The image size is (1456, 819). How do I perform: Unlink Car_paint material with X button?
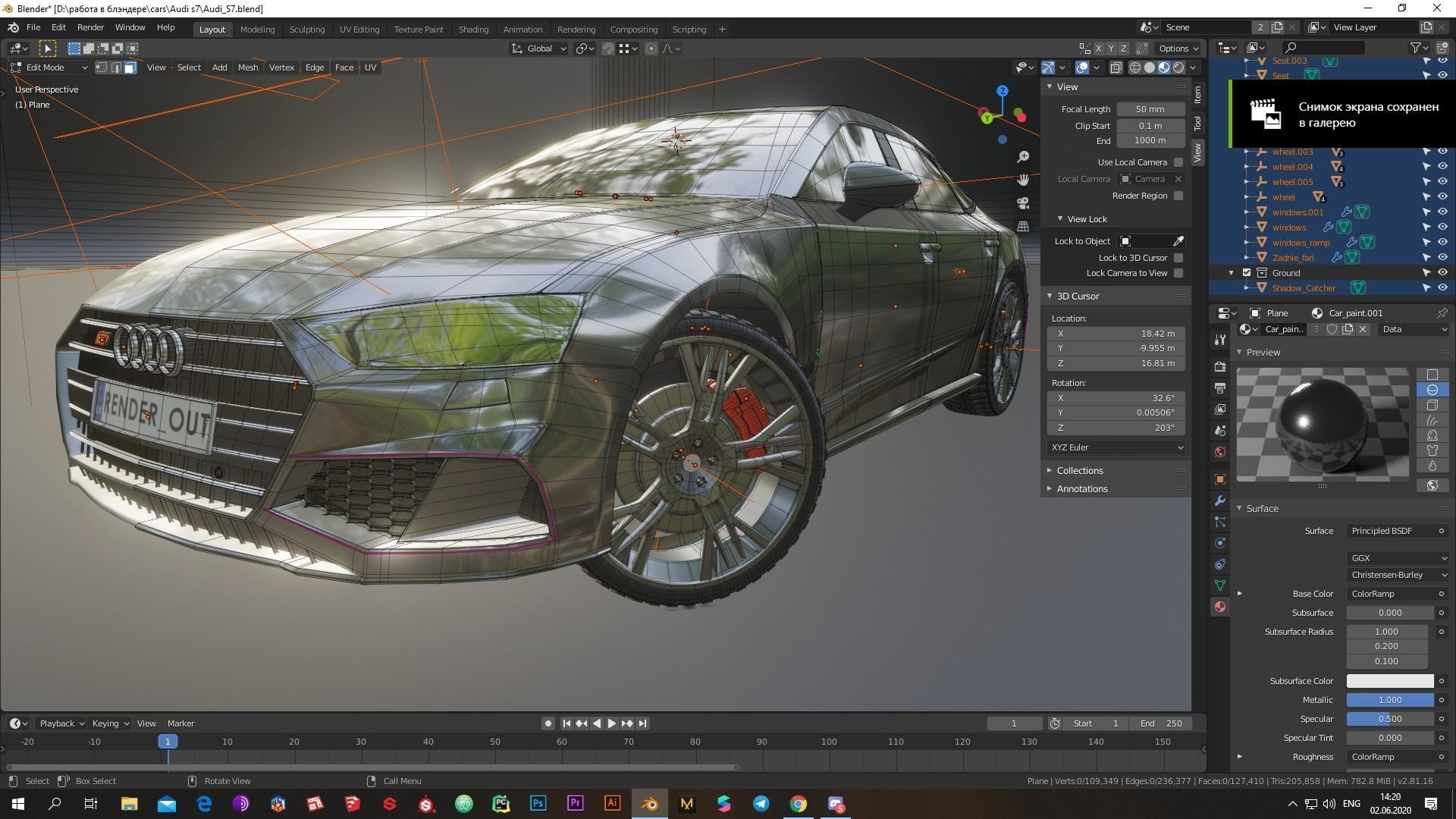coord(1363,329)
